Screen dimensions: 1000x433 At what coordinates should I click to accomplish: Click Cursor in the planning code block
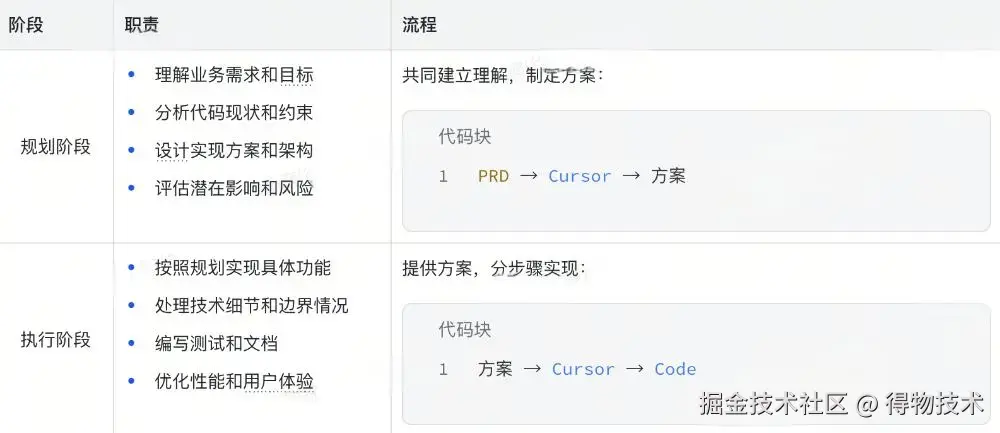[x=579, y=176]
